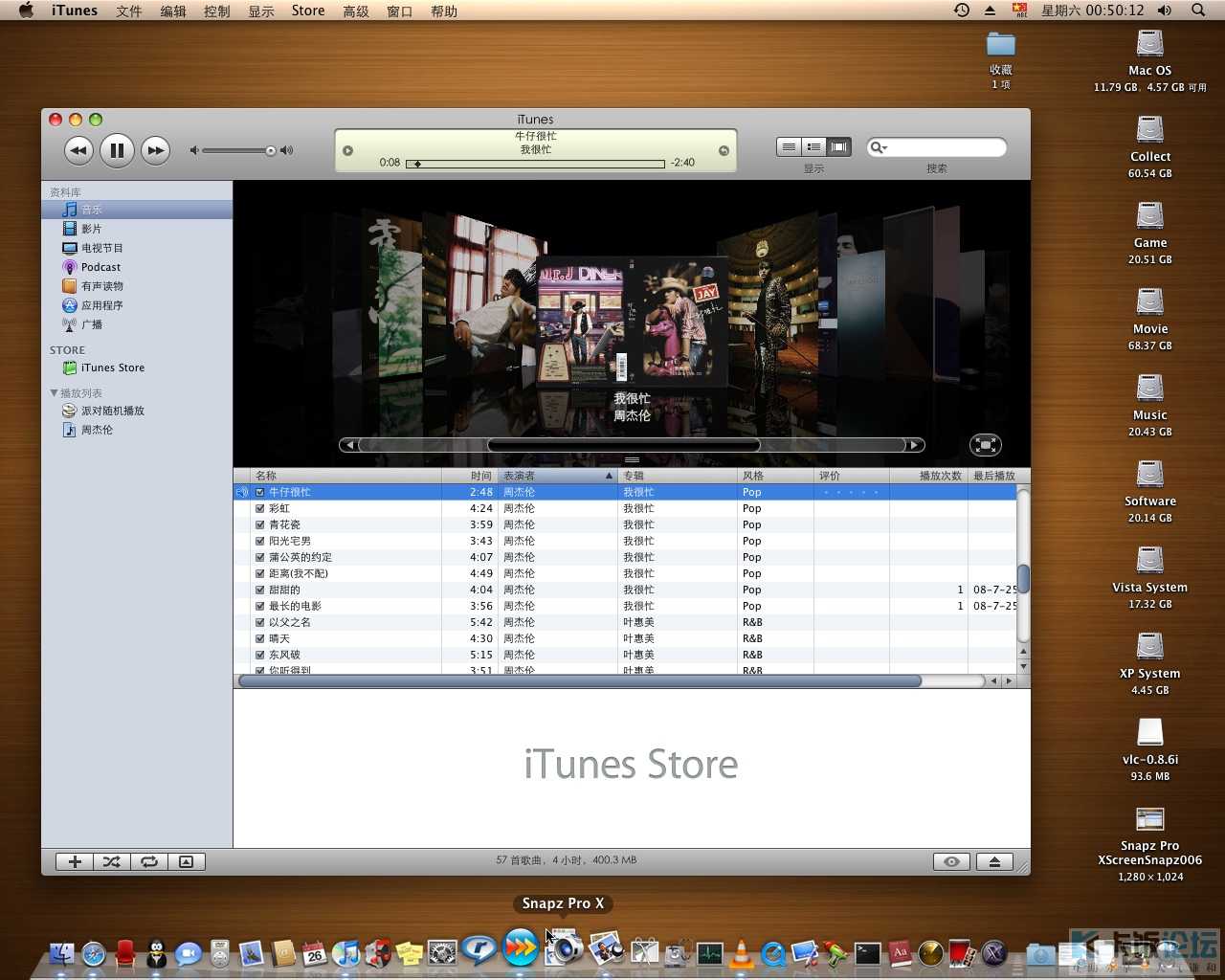The height and width of the screenshot is (980, 1225).
Task: Uncheck the 阳光宅男 song checkbox
Action: (259, 541)
